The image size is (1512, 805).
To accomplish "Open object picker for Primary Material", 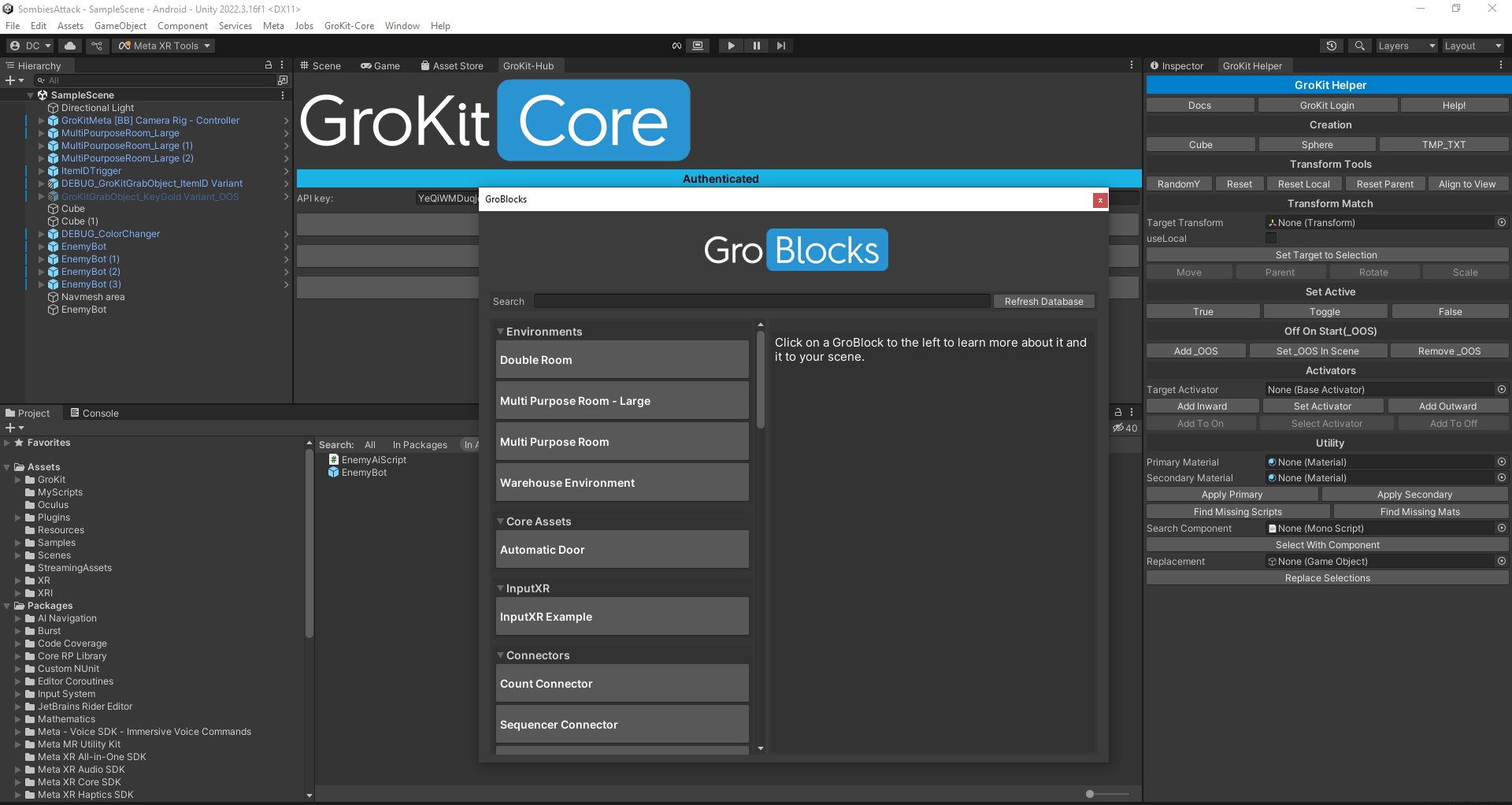I will [1502, 462].
